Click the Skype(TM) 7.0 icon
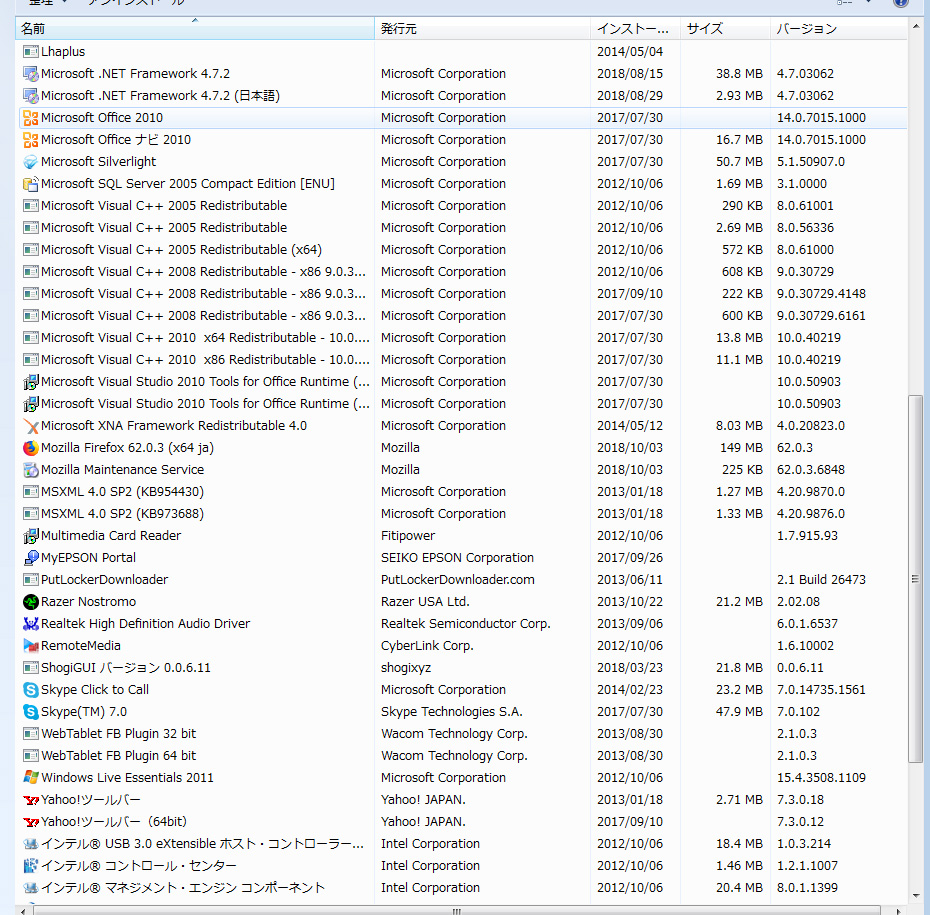The image size is (930, 915). [30, 711]
